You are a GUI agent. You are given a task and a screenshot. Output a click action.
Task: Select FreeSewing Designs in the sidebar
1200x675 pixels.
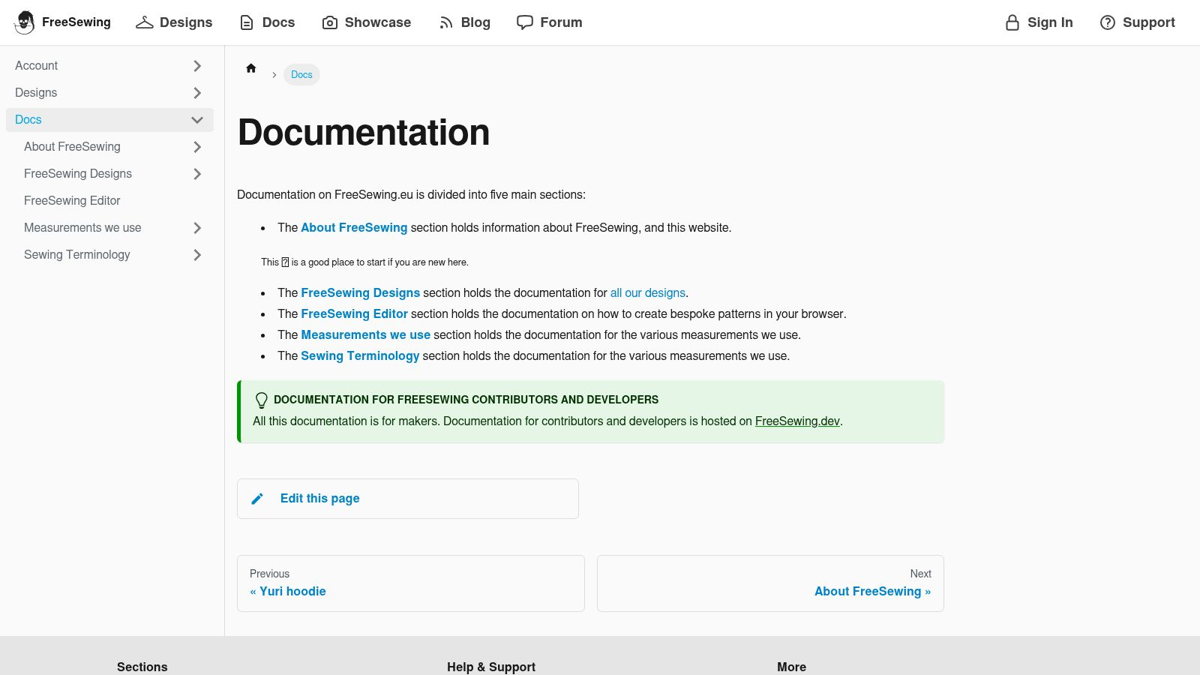(x=78, y=173)
